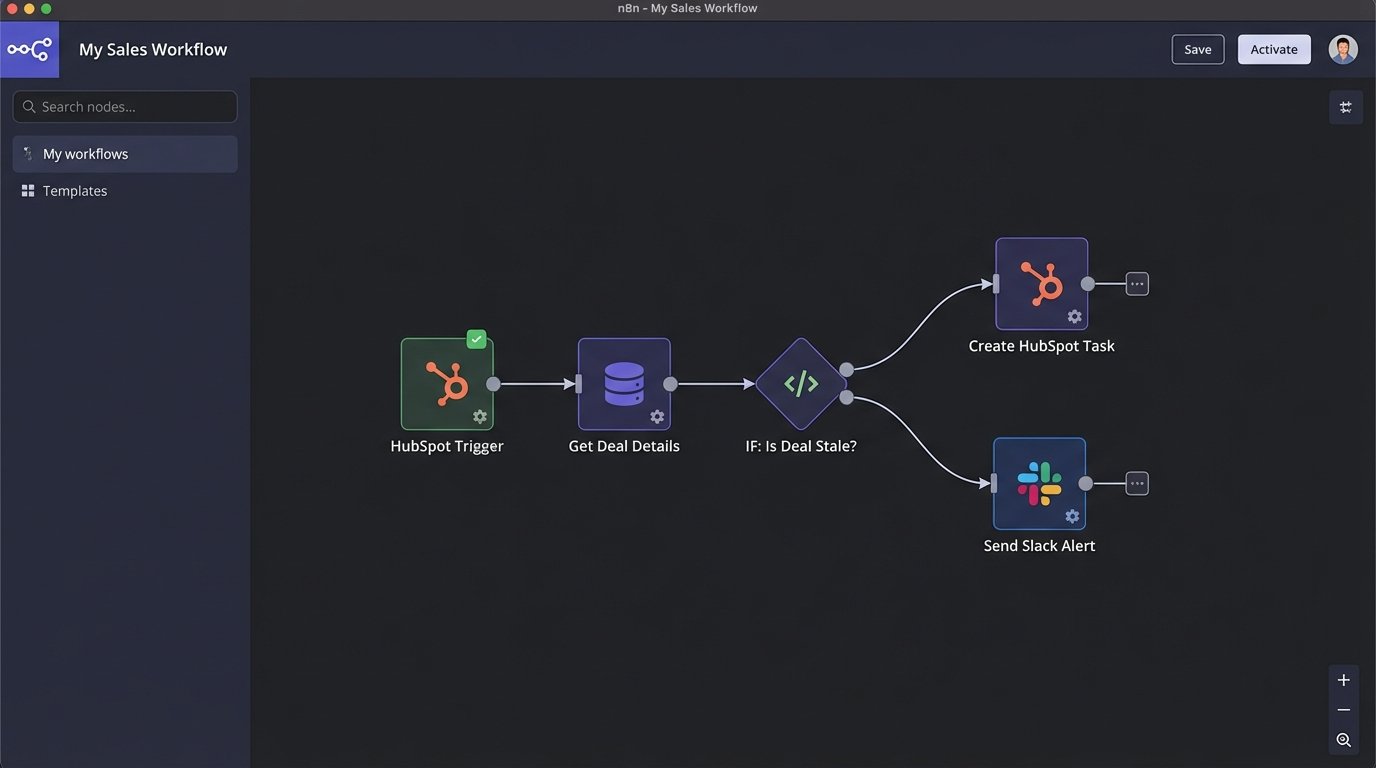Click the n8n logo

coord(29,48)
